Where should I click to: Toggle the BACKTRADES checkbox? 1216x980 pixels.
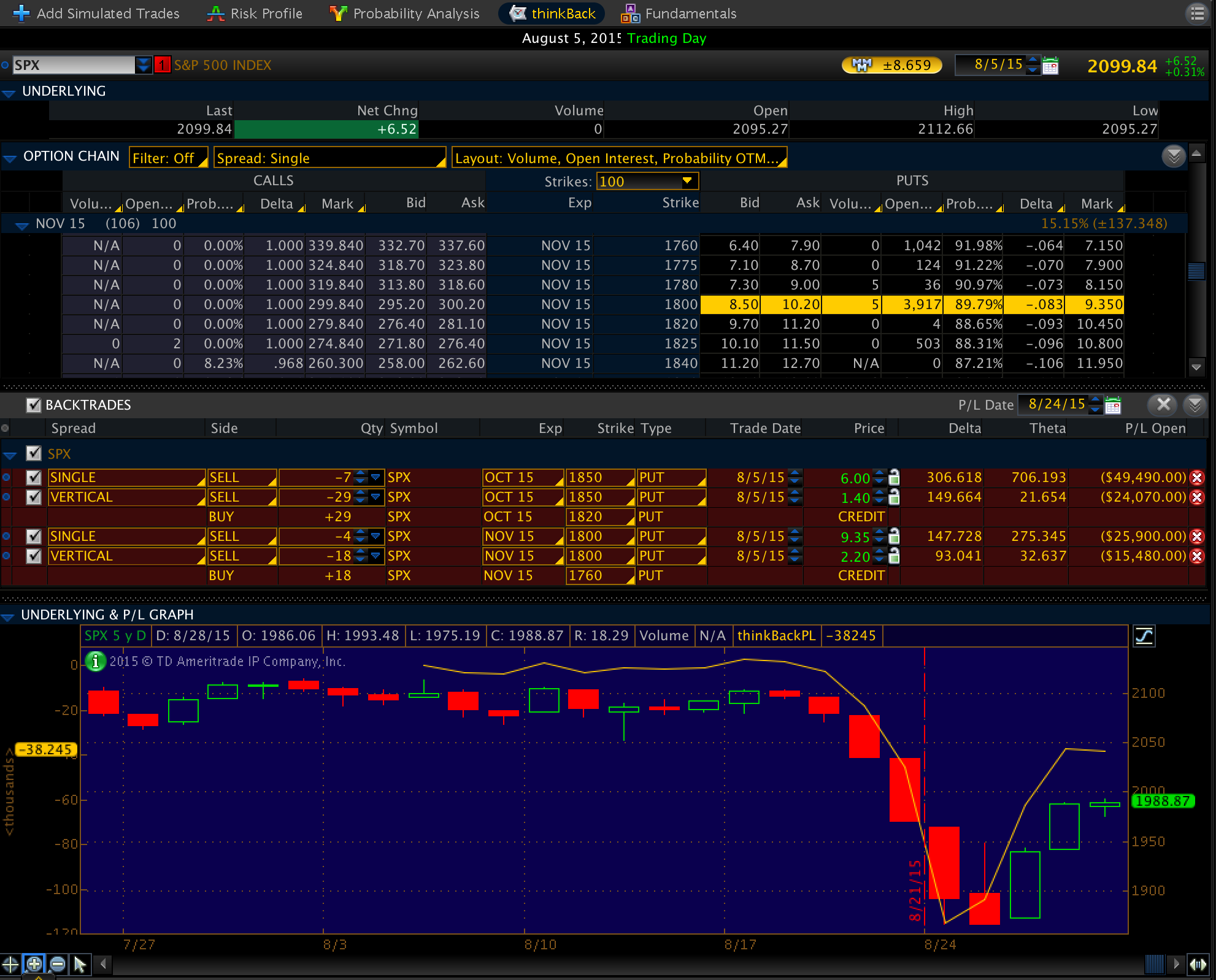pyautogui.click(x=34, y=405)
